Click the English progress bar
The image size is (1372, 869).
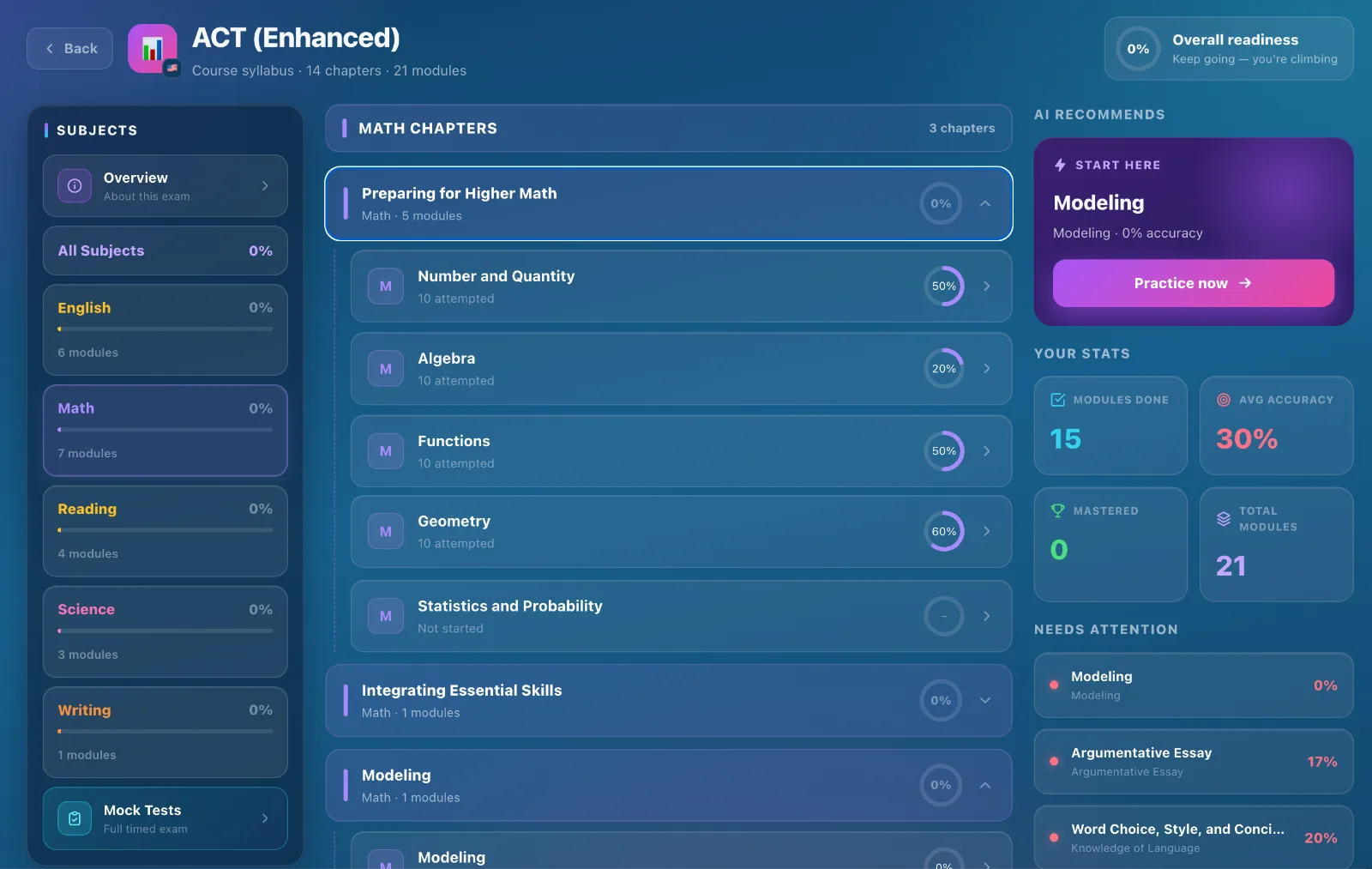click(165, 329)
